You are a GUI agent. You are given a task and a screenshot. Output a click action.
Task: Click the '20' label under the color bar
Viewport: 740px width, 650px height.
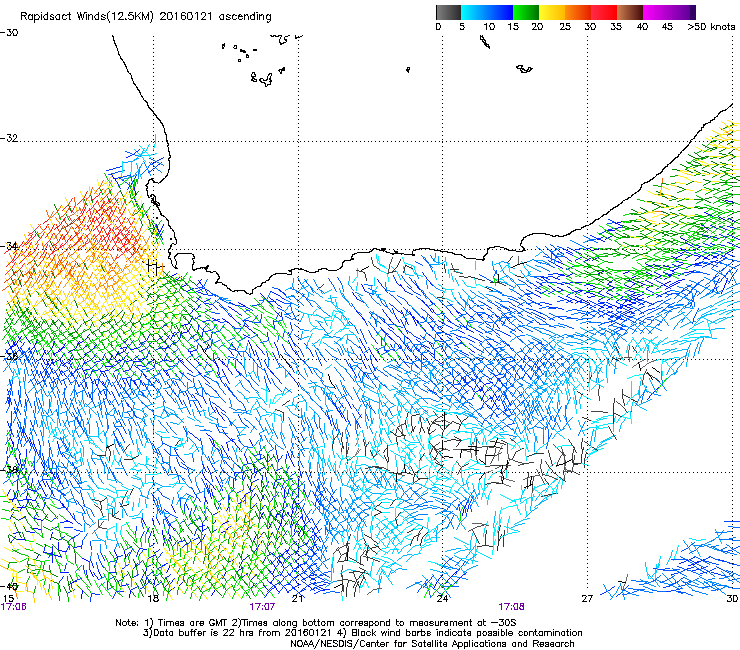point(538,27)
